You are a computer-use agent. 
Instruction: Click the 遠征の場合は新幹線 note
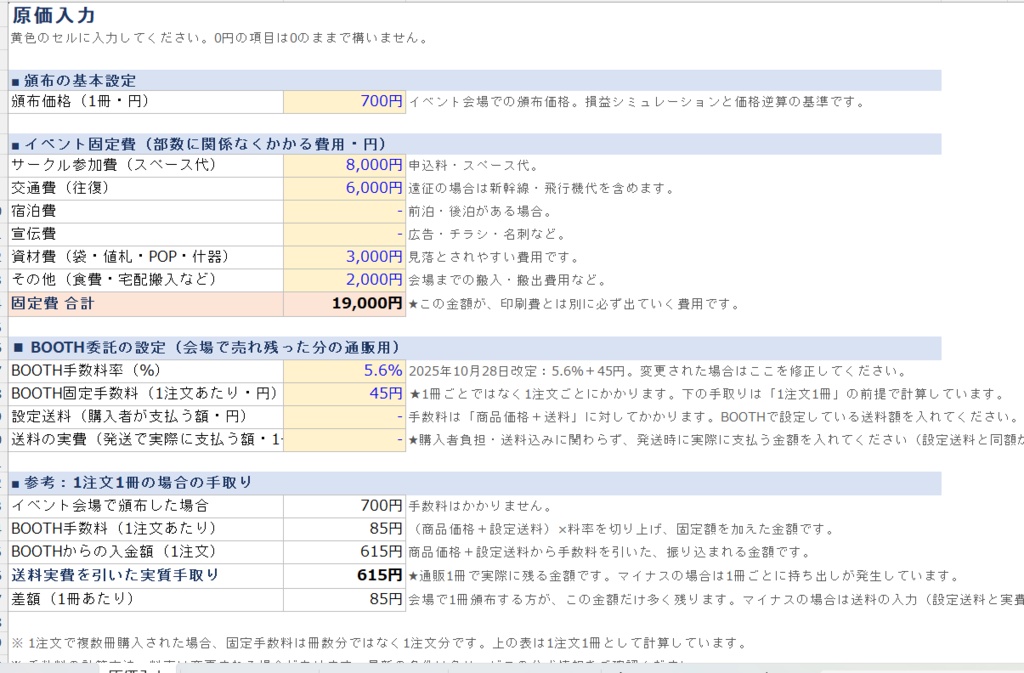(541, 189)
